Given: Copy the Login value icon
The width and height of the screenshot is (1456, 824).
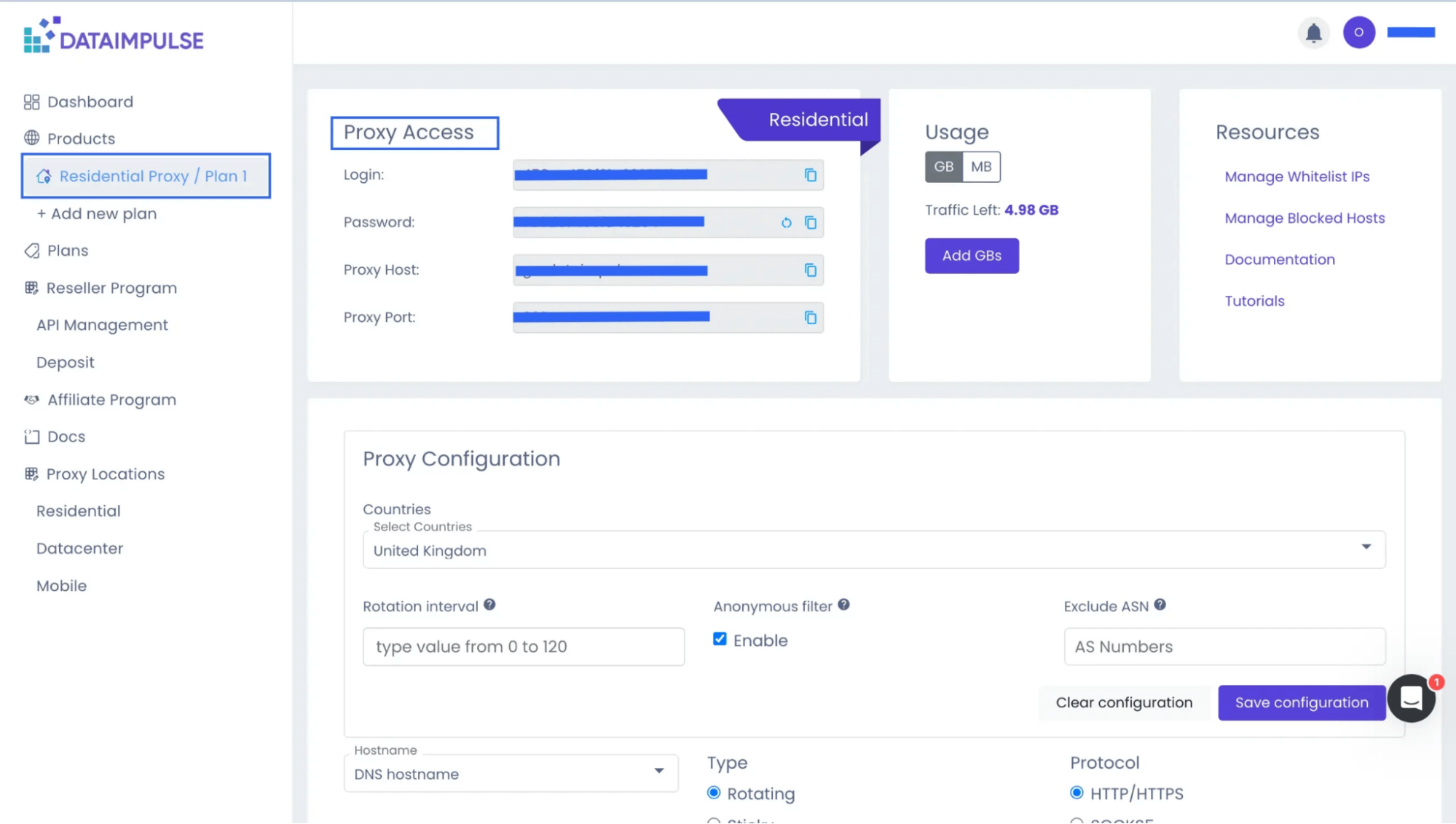Looking at the screenshot, I should point(810,175).
